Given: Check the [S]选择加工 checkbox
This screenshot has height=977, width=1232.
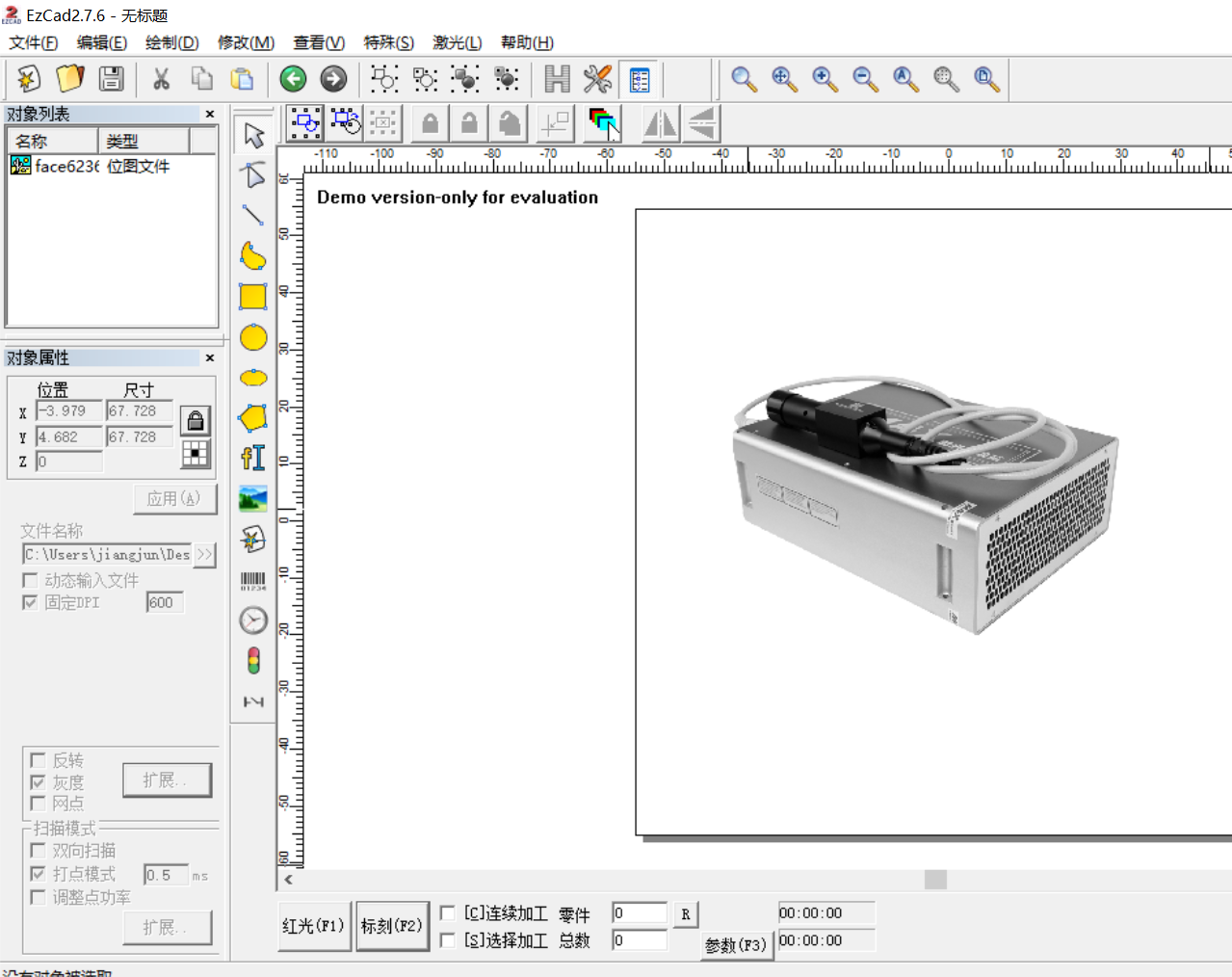Looking at the screenshot, I should pos(448,939).
